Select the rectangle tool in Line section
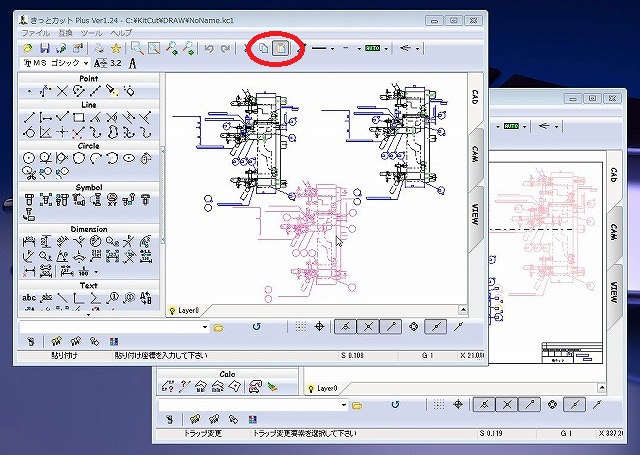The width and height of the screenshot is (640, 455). tap(78, 118)
